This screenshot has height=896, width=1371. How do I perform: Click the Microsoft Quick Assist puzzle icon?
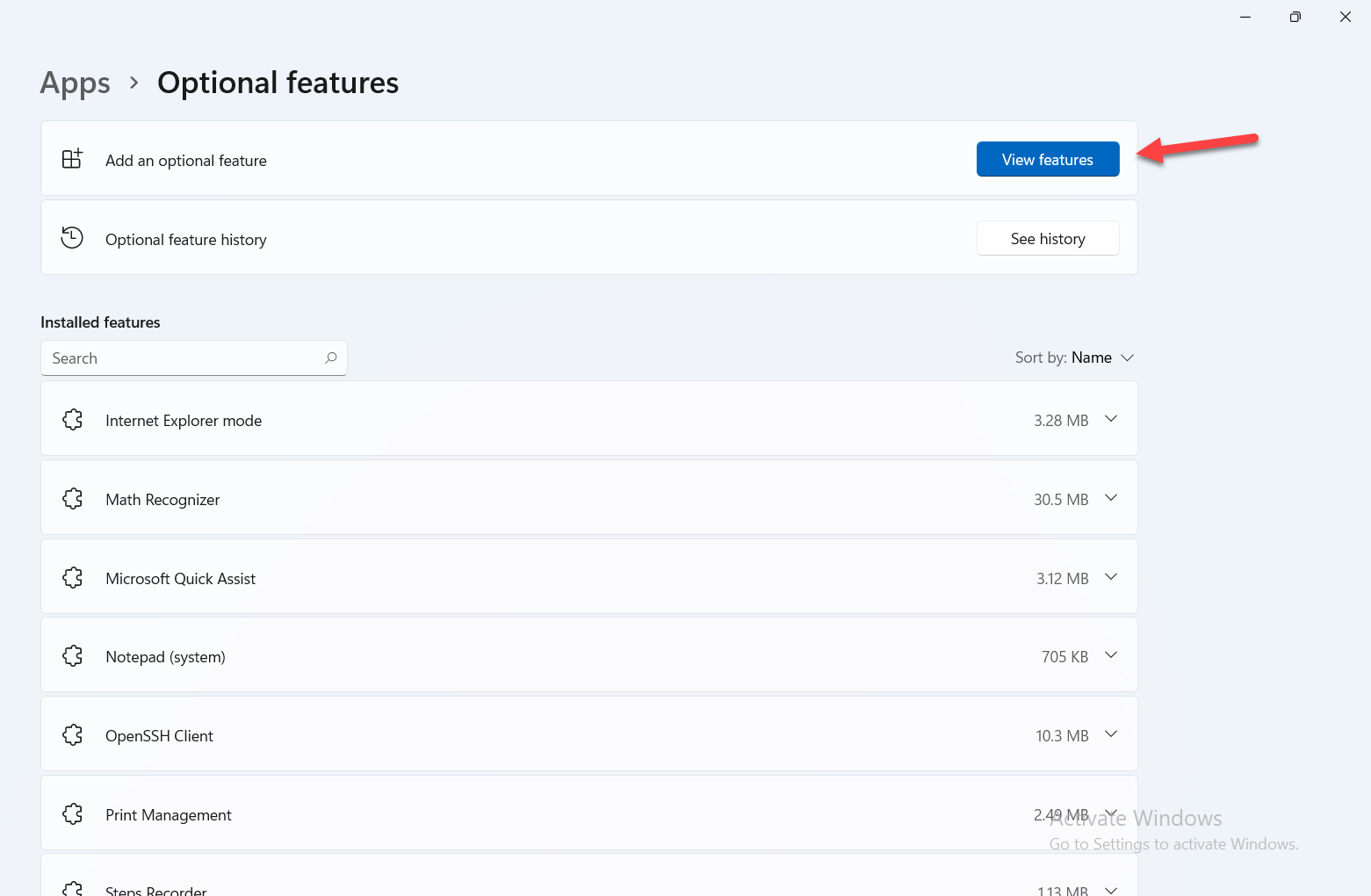[73, 578]
